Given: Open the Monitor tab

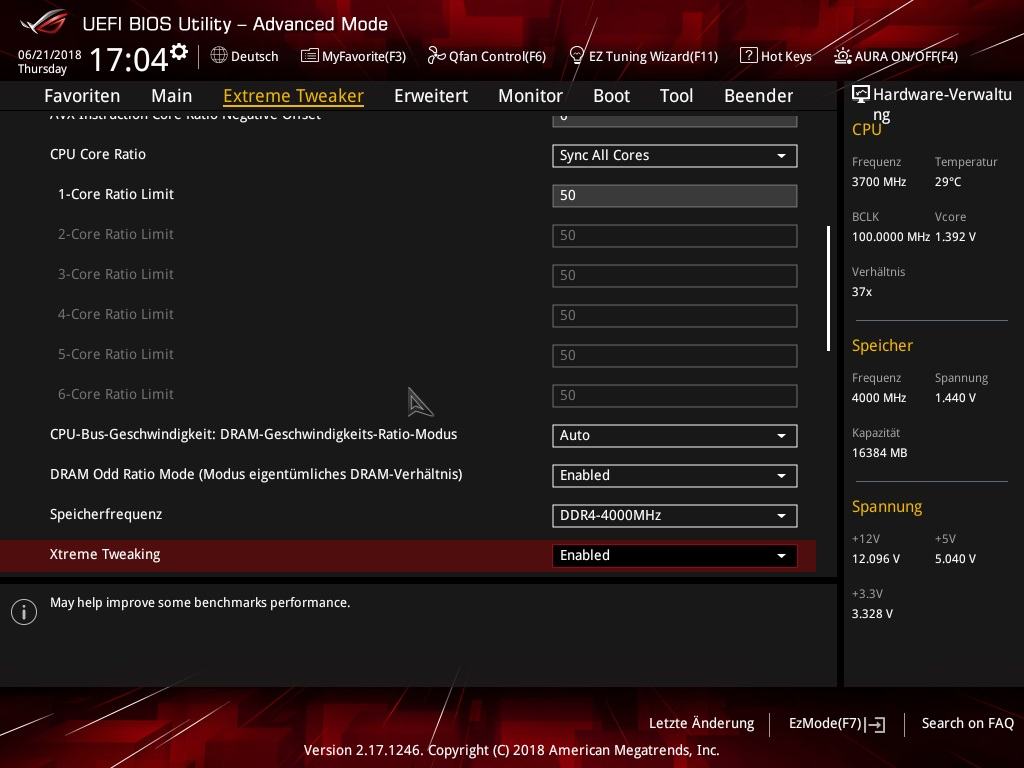Looking at the screenshot, I should point(530,95).
